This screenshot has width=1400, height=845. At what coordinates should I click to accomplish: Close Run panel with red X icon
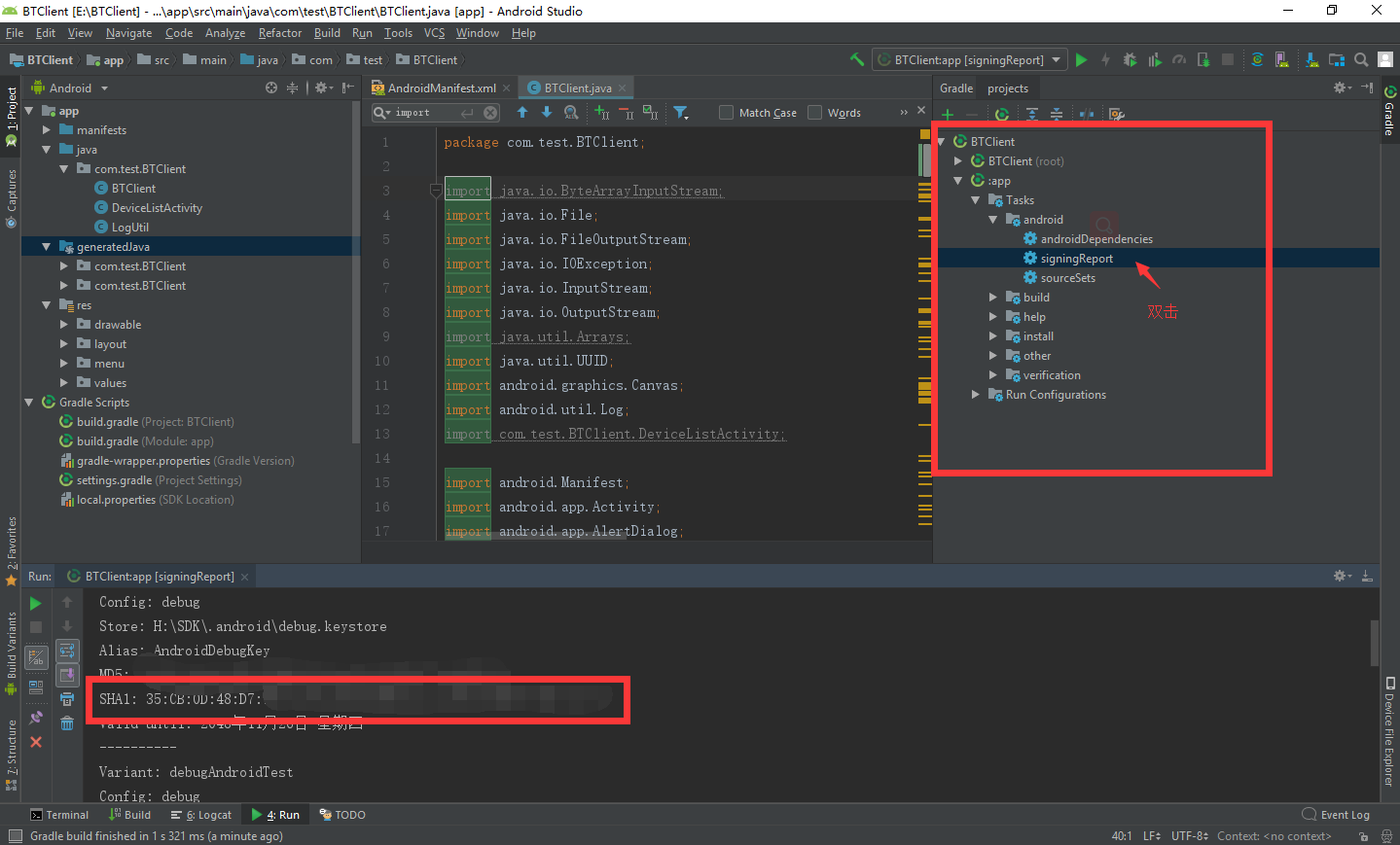point(36,742)
